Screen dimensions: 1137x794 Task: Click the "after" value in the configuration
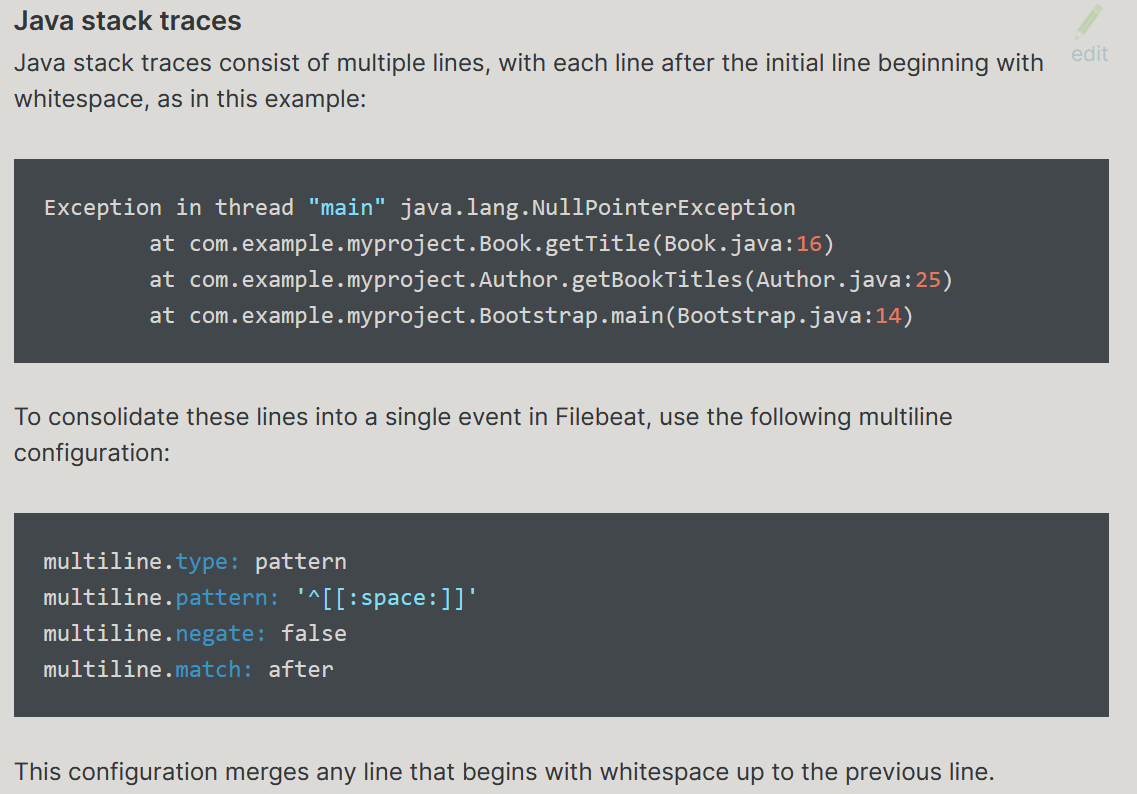(x=300, y=670)
